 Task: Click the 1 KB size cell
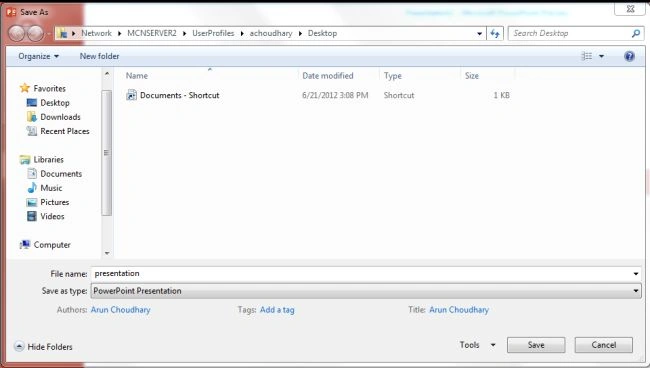tap(502, 95)
